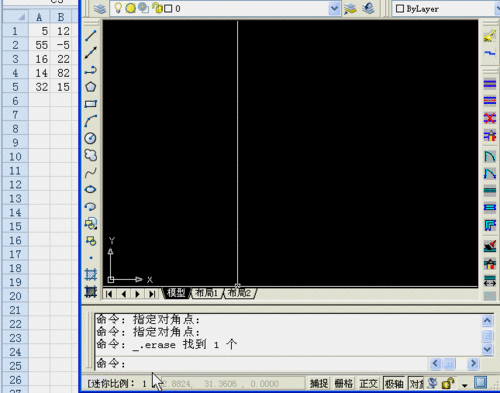
Task: Select the Line draw tool
Action: pyautogui.click(x=91, y=36)
